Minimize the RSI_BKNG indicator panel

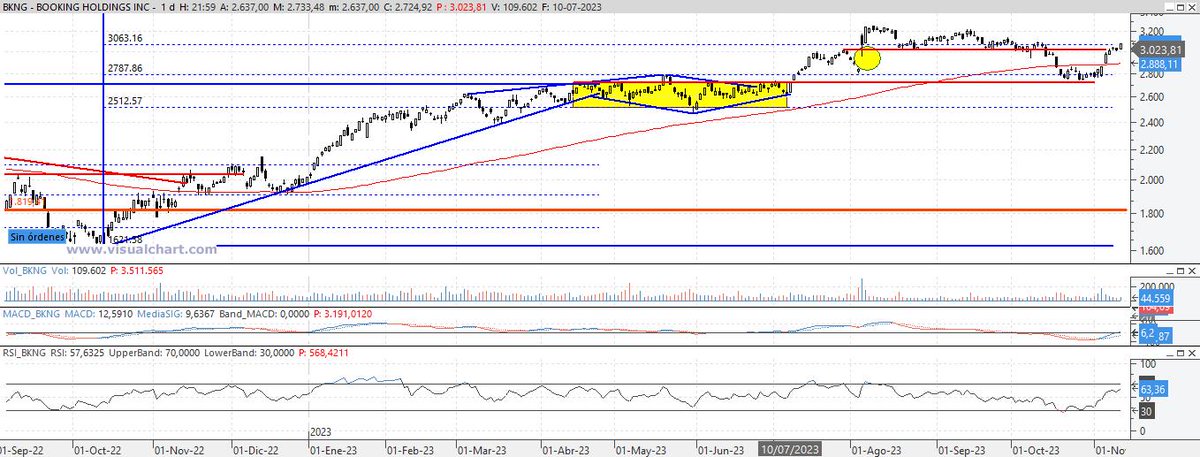(1170, 353)
